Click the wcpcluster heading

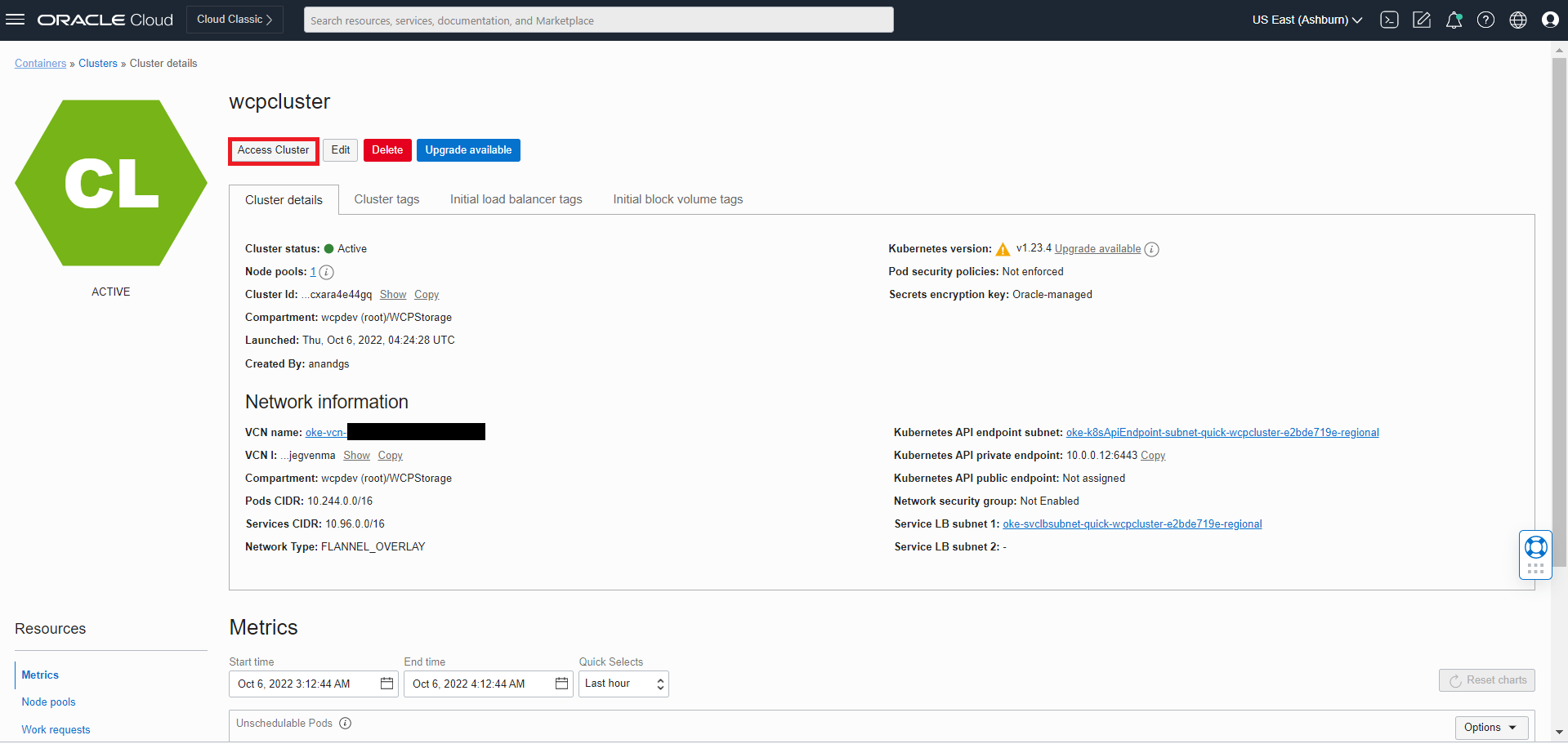click(x=279, y=101)
